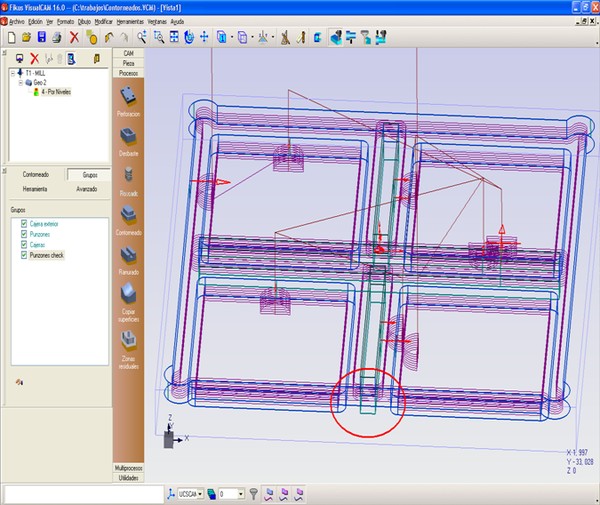Open the Copiar superficies operation
The height and width of the screenshot is (505, 600).
tap(128, 294)
